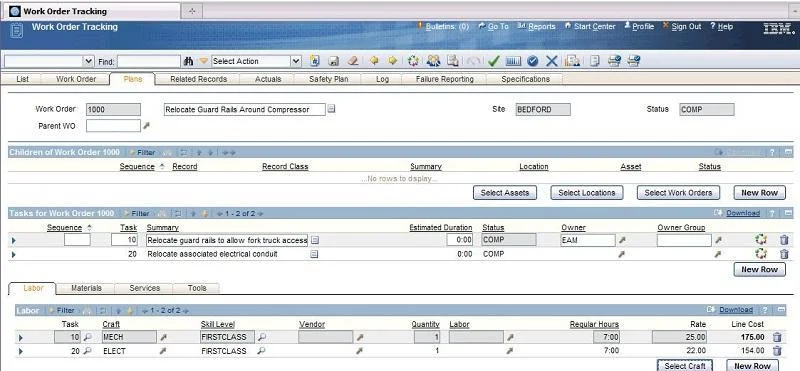
Task: Click the Select Craft button
Action: [x=685, y=365]
